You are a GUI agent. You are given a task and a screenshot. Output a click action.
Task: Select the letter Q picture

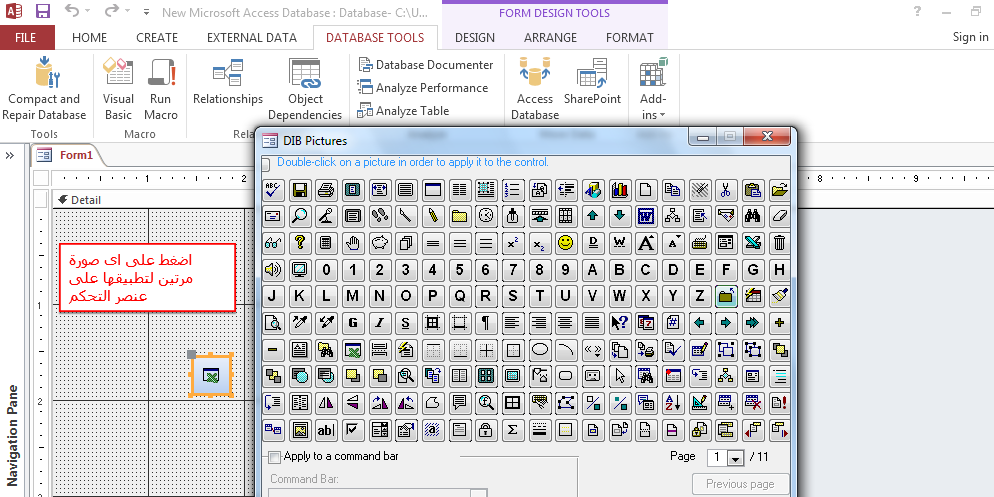tap(459, 296)
